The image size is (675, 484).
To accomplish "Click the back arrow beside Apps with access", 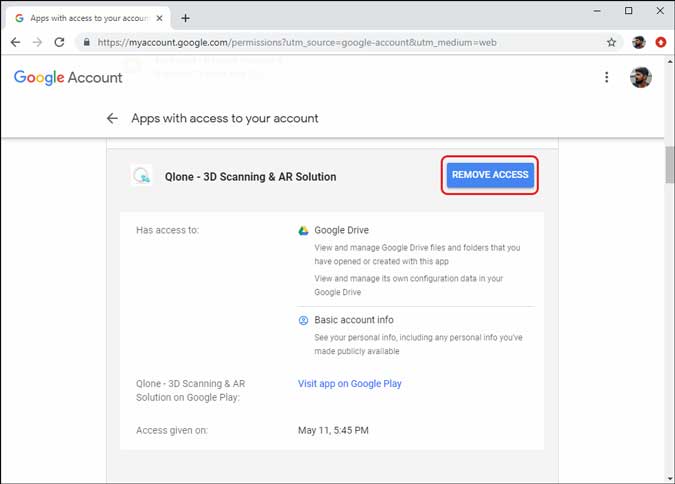I will click(112, 118).
